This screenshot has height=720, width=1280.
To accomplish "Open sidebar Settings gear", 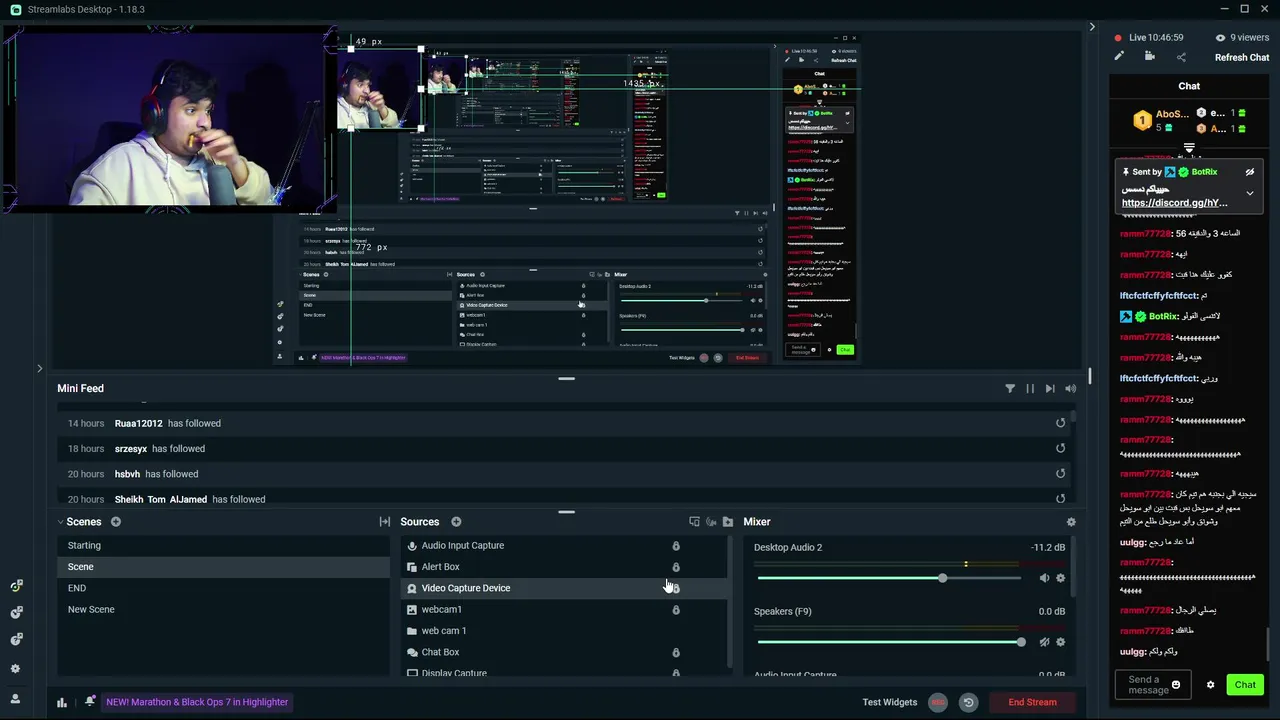I will click(x=15, y=669).
